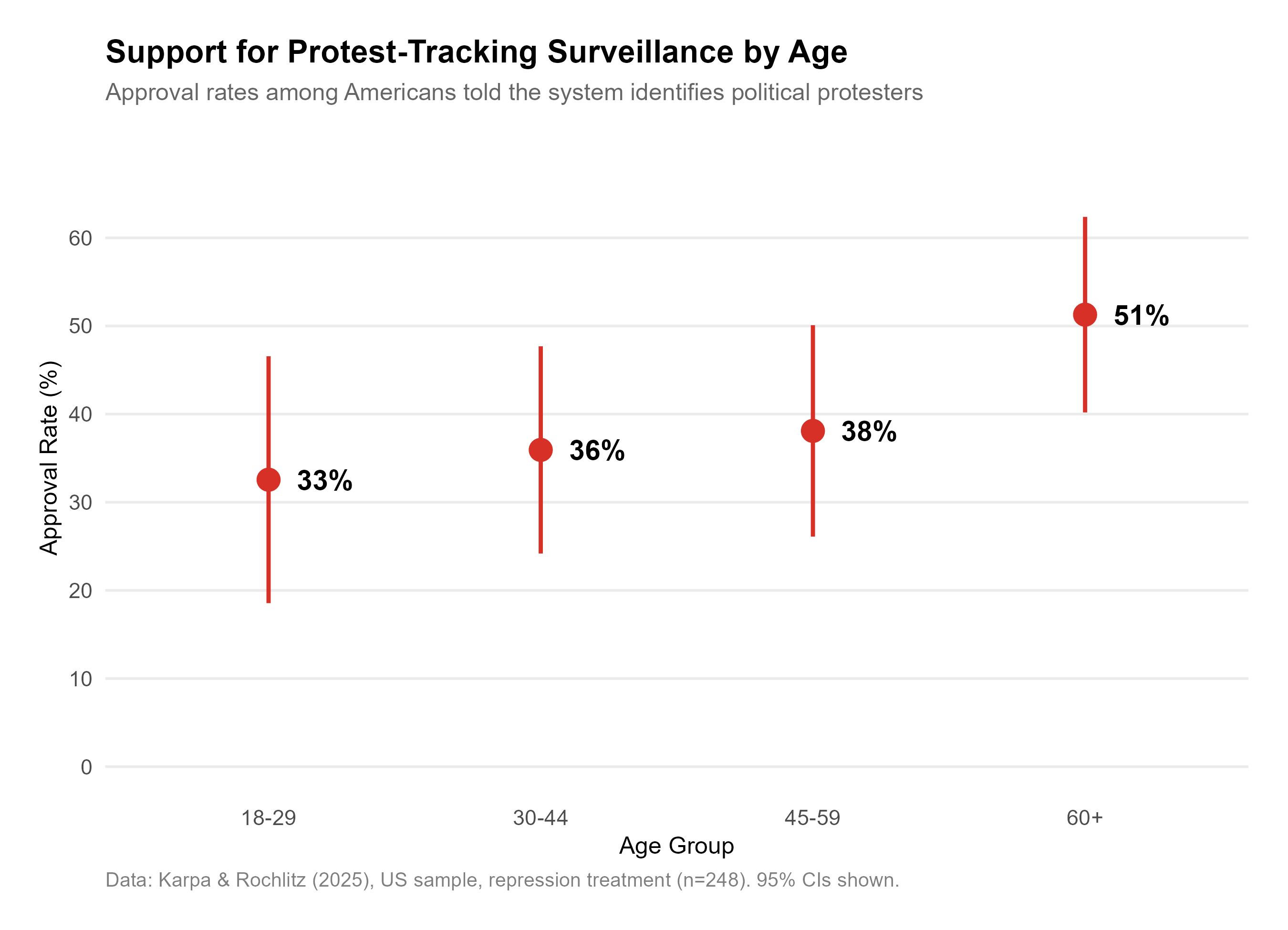Select the subtitle about approval rates
This screenshot has width=1288, height=930.
click(x=514, y=93)
